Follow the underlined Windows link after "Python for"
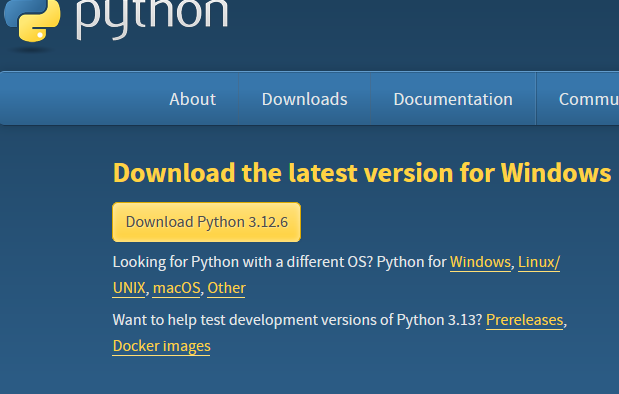This screenshot has width=619, height=394. 480,262
